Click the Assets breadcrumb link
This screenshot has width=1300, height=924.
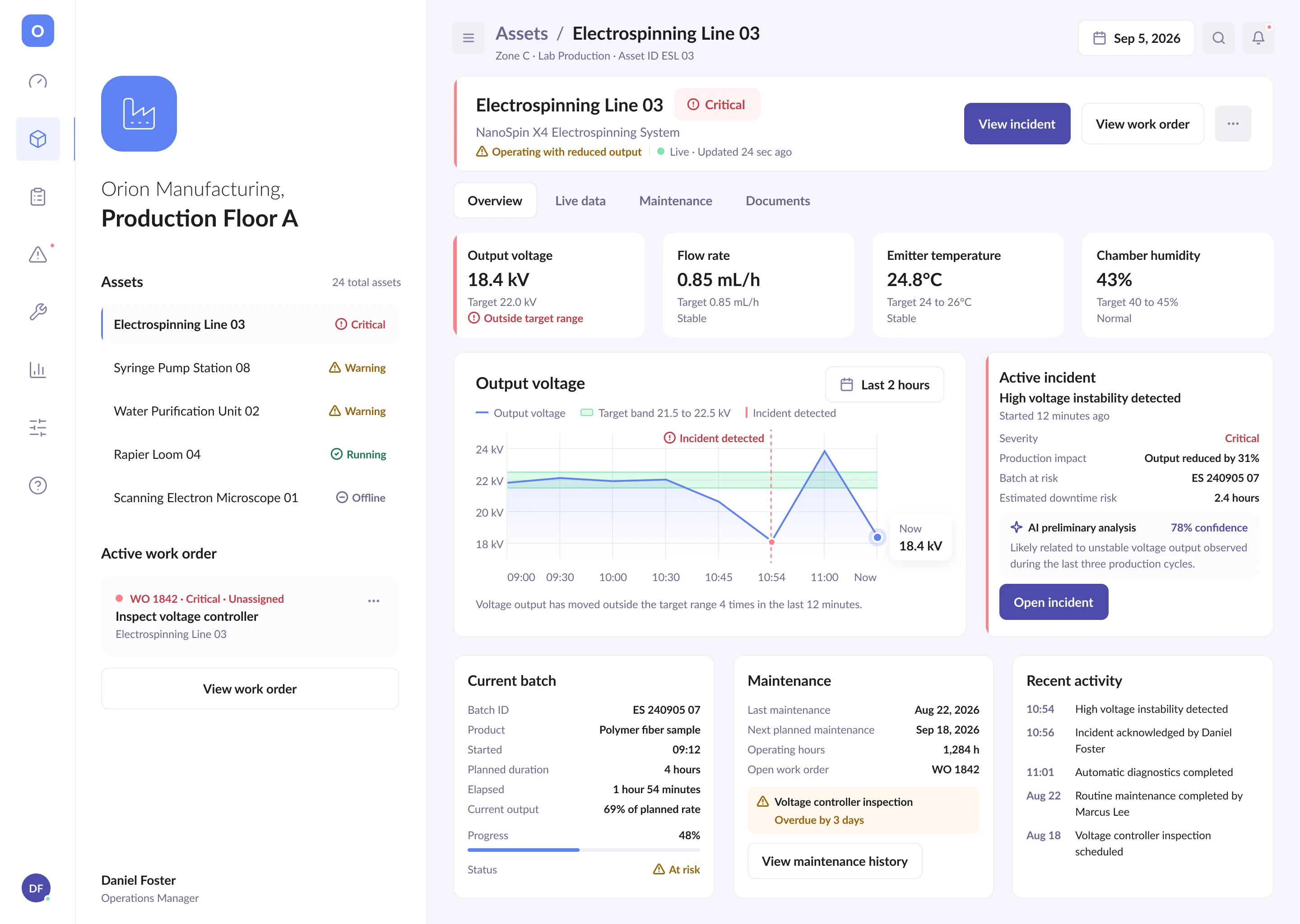521,33
